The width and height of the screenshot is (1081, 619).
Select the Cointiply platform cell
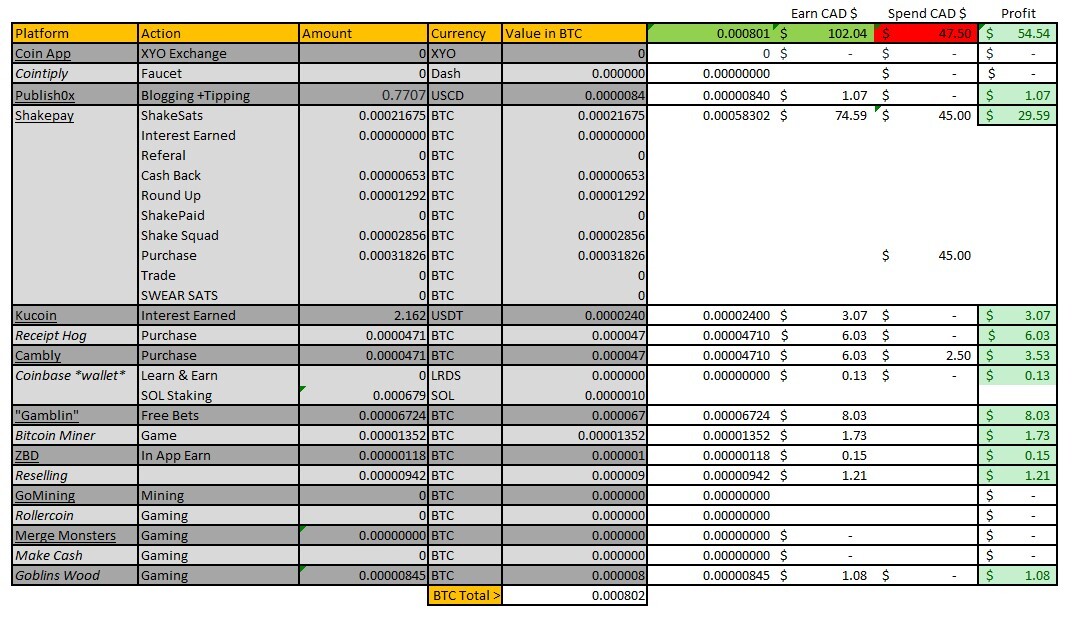[75, 74]
